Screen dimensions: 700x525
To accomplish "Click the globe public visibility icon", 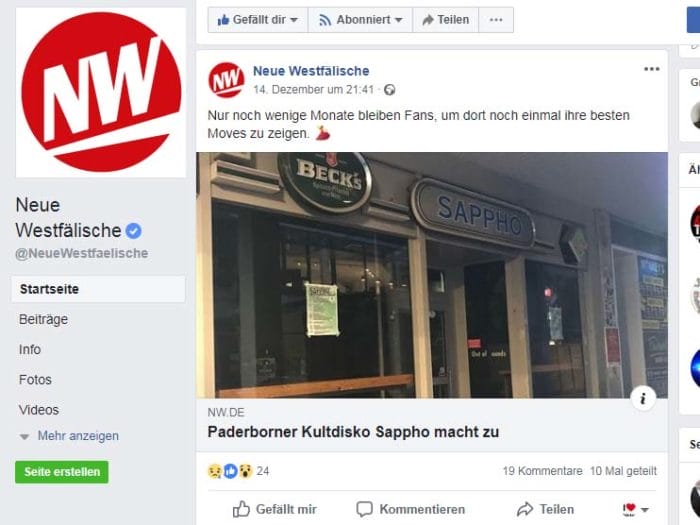I will (x=389, y=90).
